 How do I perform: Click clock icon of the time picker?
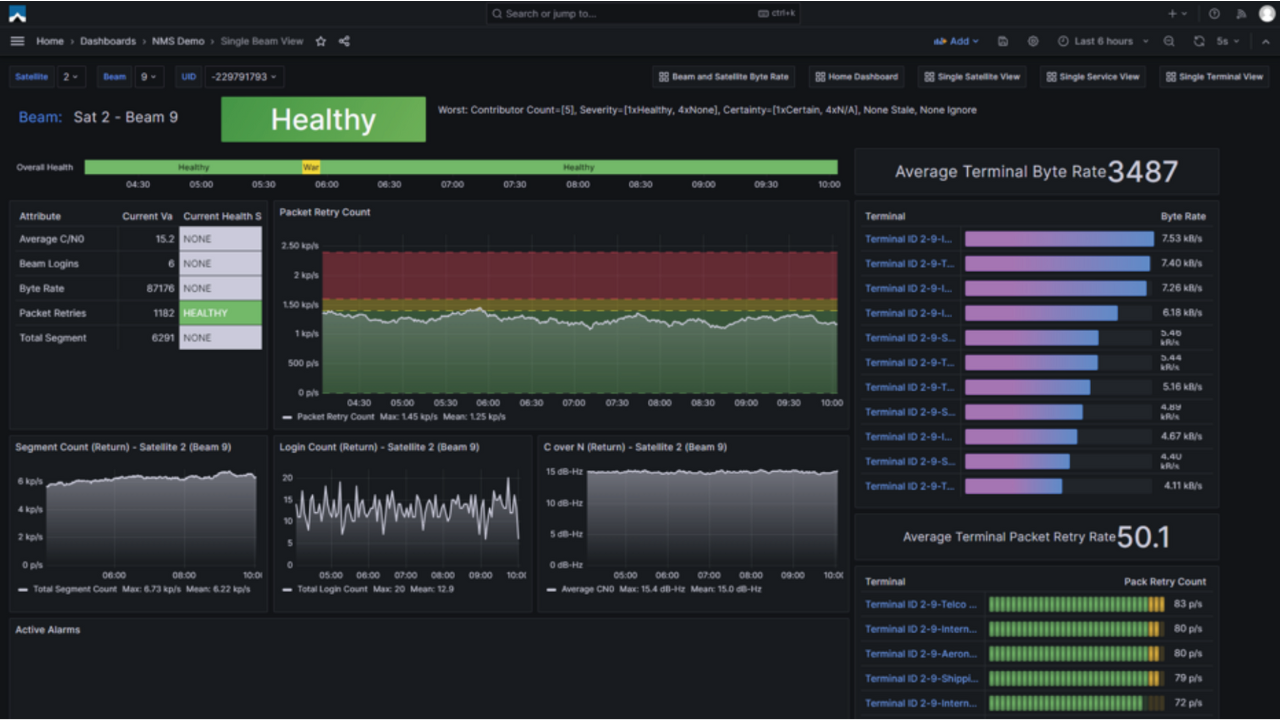point(1063,41)
